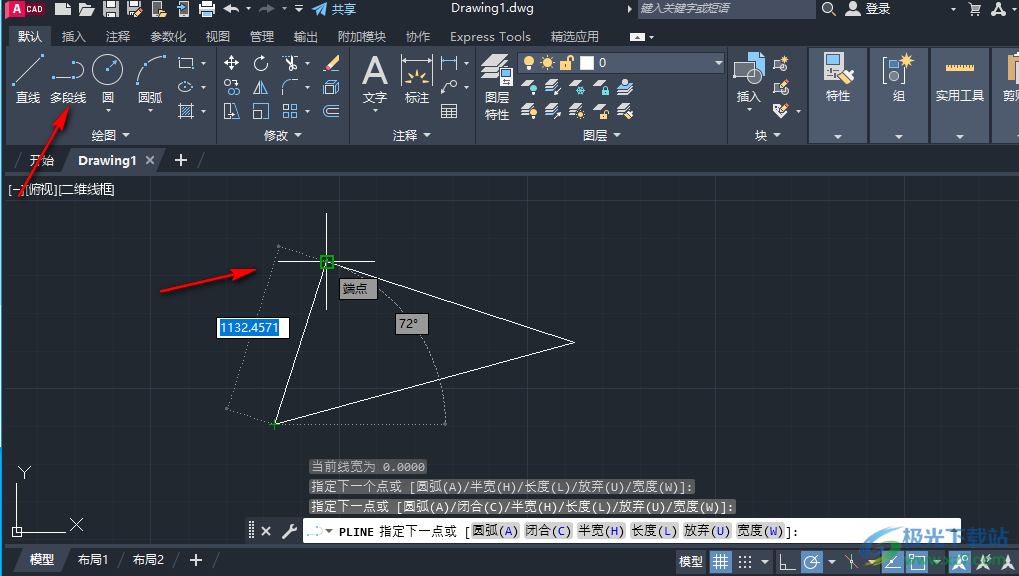The width and height of the screenshot is (1019, 576).
Task: Toggle current layer freeze sun icon
Action: point(548,62)
